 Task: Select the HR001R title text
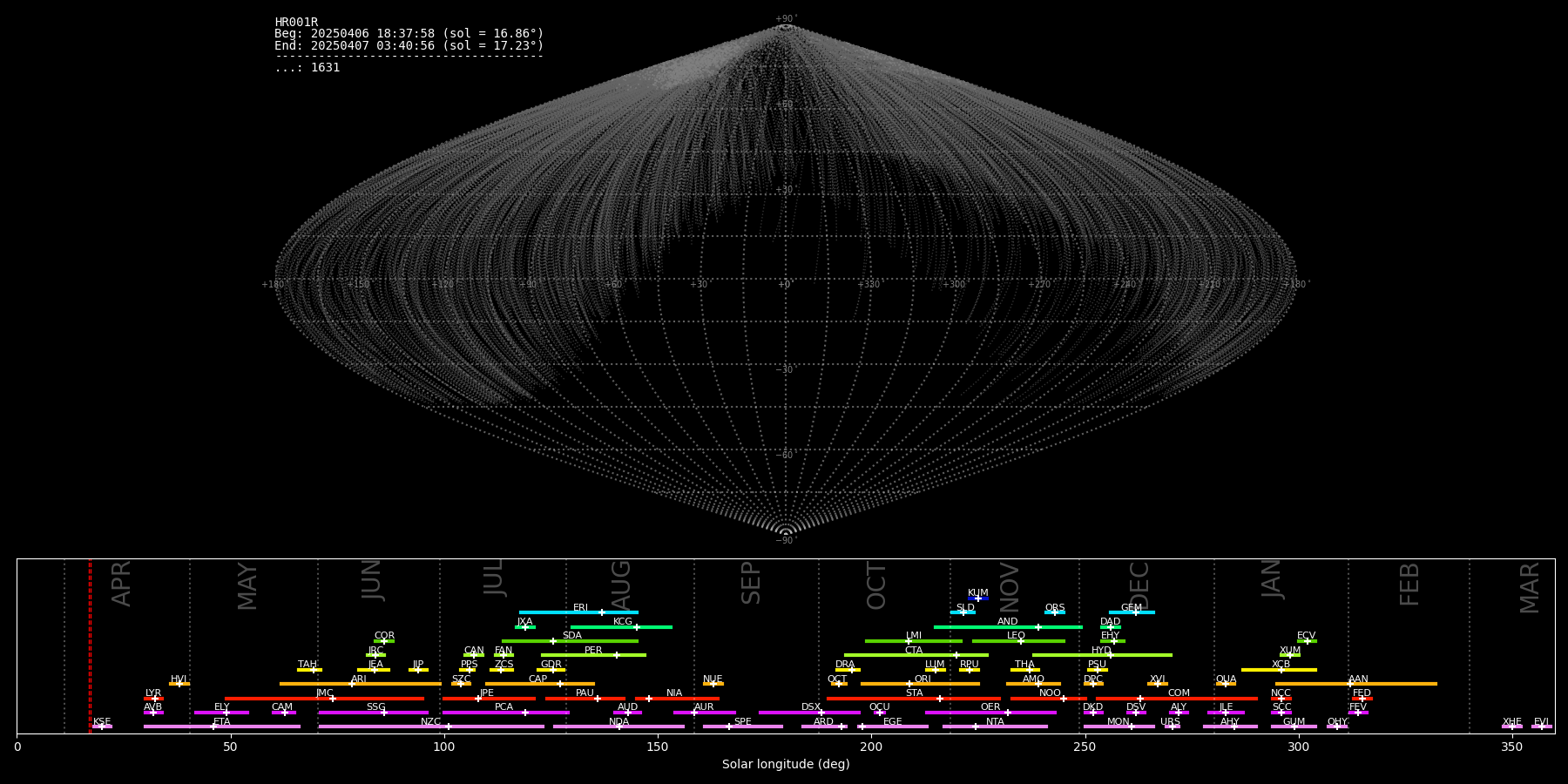point(296,23)
